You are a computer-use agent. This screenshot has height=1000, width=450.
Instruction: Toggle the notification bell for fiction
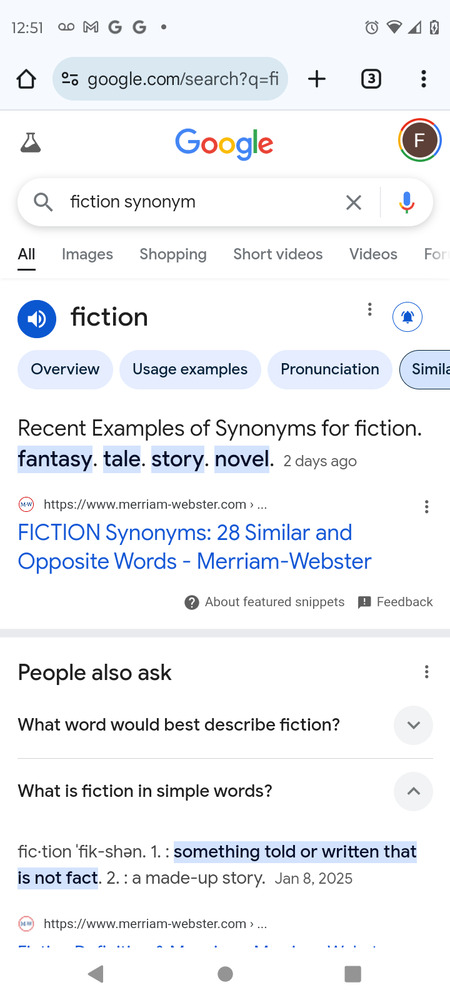click(x=407, y=317)
